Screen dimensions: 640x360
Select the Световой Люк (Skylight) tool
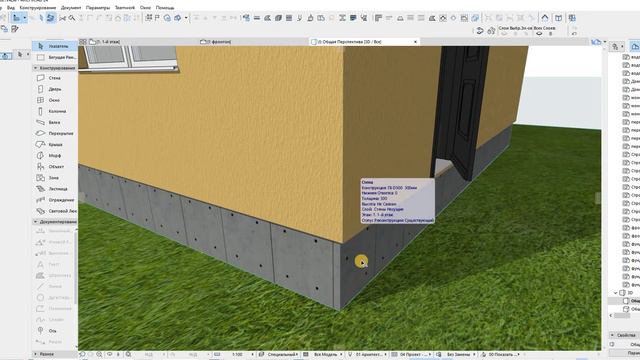click(55, 211)
